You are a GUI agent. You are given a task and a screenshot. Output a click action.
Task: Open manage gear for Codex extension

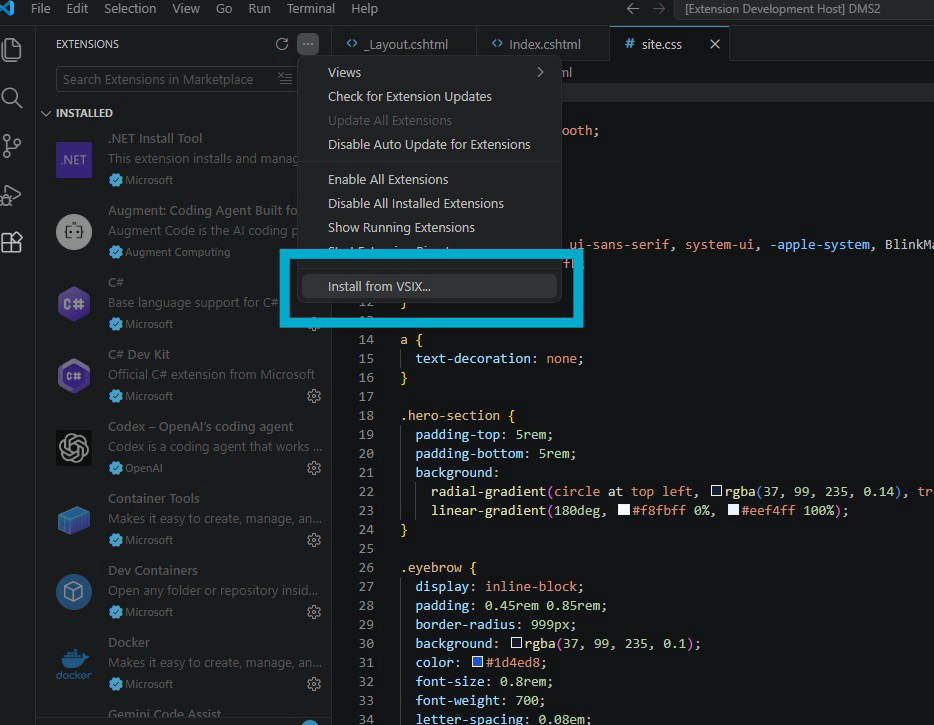(314, 468)
